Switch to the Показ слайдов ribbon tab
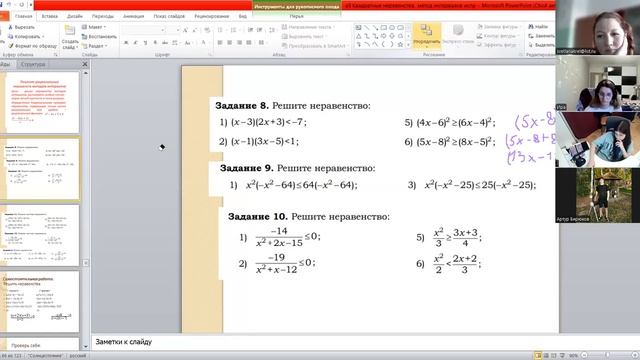This screenshot has width=640, height=360. tap(169, 16)
